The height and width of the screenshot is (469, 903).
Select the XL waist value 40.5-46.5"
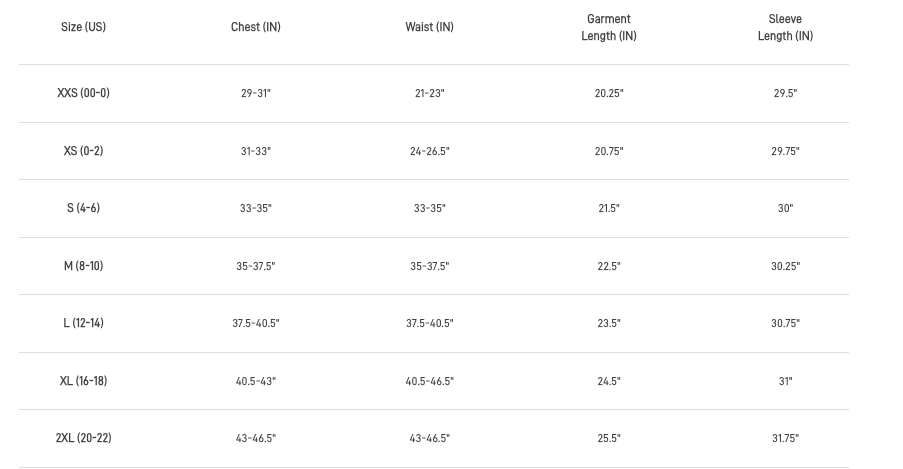click(429, 381)
